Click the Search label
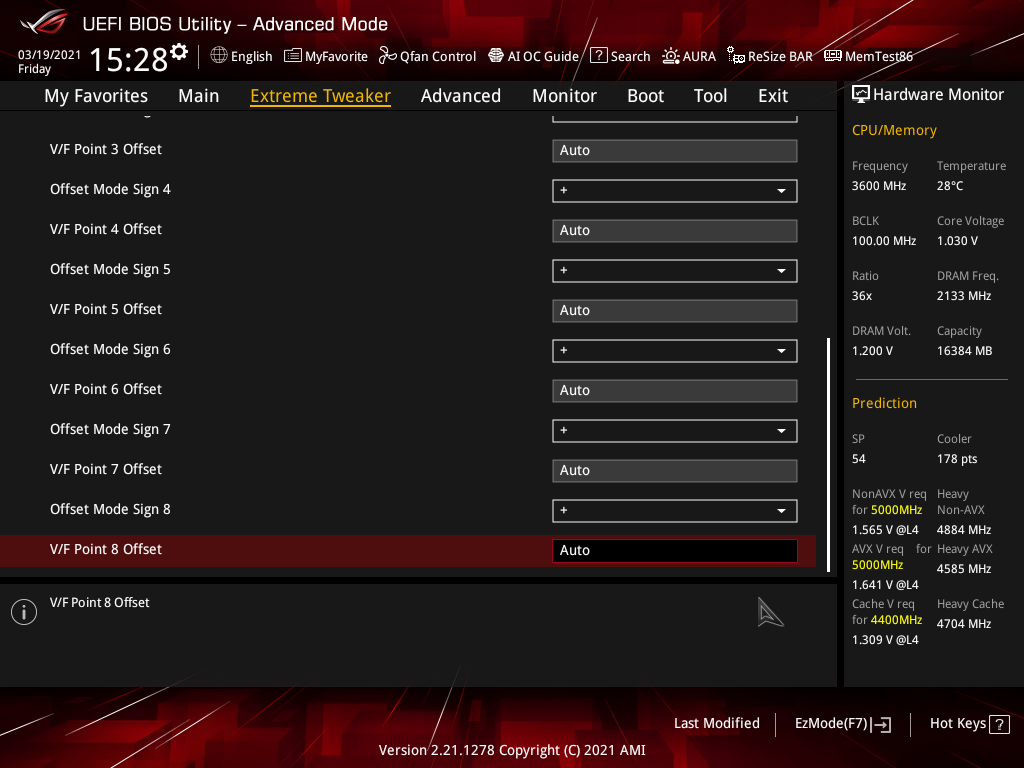The height and width of the screenshot is (768, 1024). tap(630, 56)
